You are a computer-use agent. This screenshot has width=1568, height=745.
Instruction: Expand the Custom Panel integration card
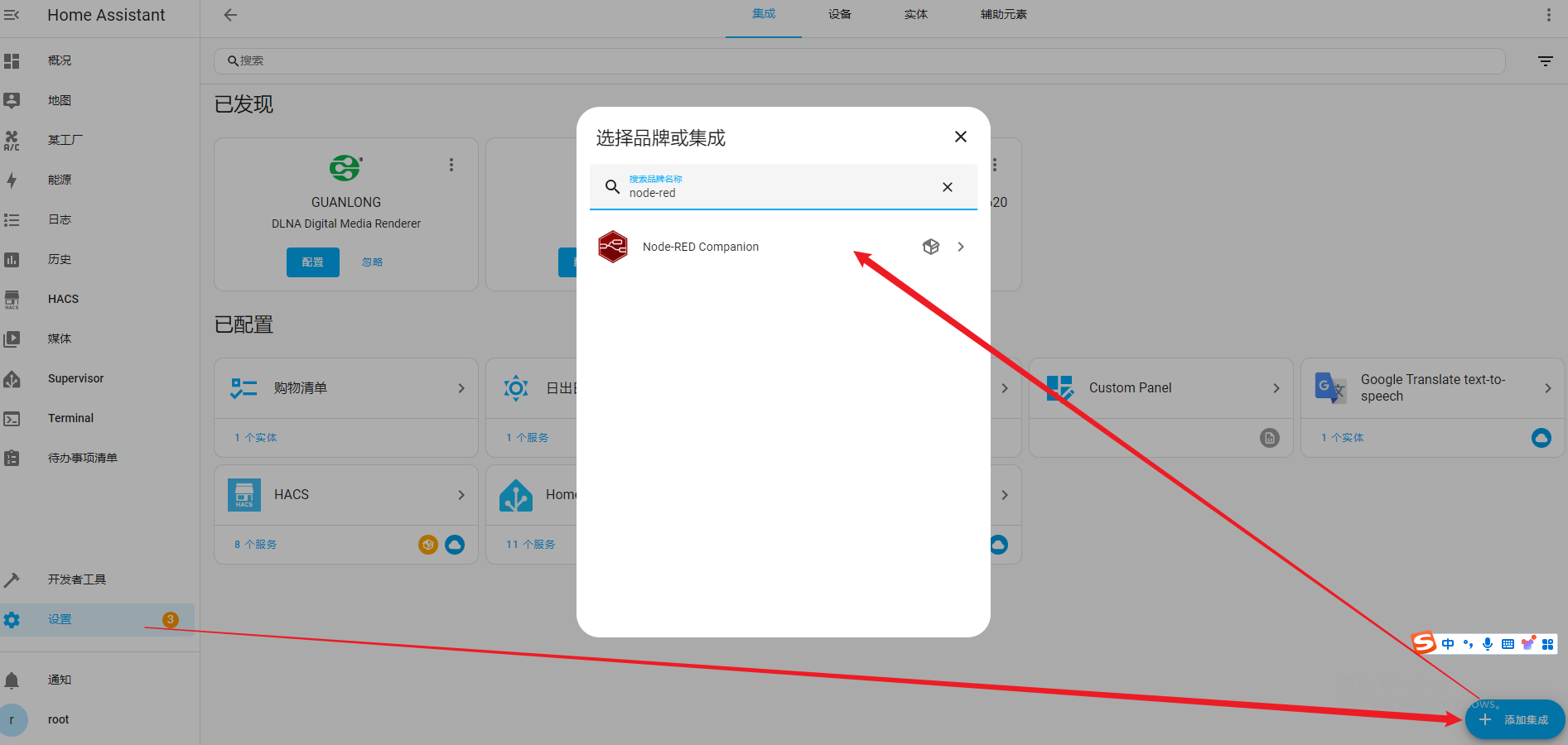point(1276,388)
